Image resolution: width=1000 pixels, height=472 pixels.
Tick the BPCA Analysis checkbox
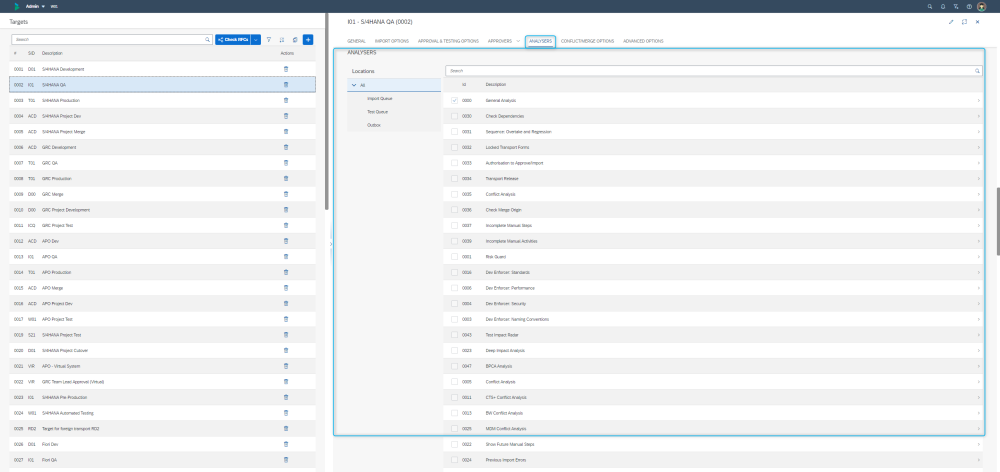pos(454,366)
